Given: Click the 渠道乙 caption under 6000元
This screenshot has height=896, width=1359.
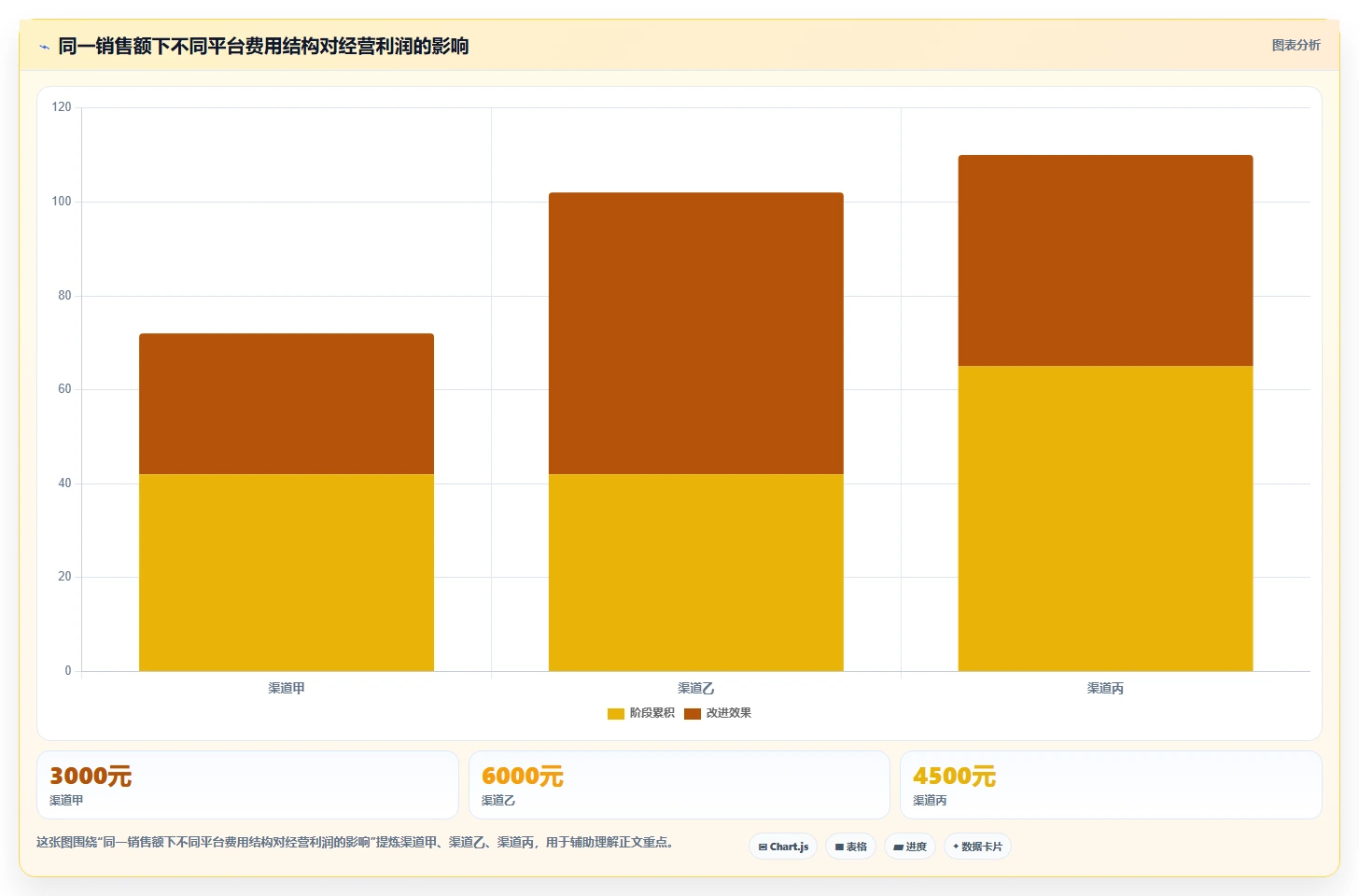Looking at the screenshot, I should click(x=498, y=801).
